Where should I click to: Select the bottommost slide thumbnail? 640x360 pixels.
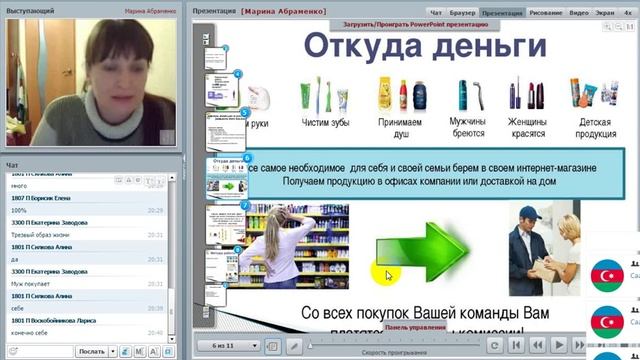215,296
